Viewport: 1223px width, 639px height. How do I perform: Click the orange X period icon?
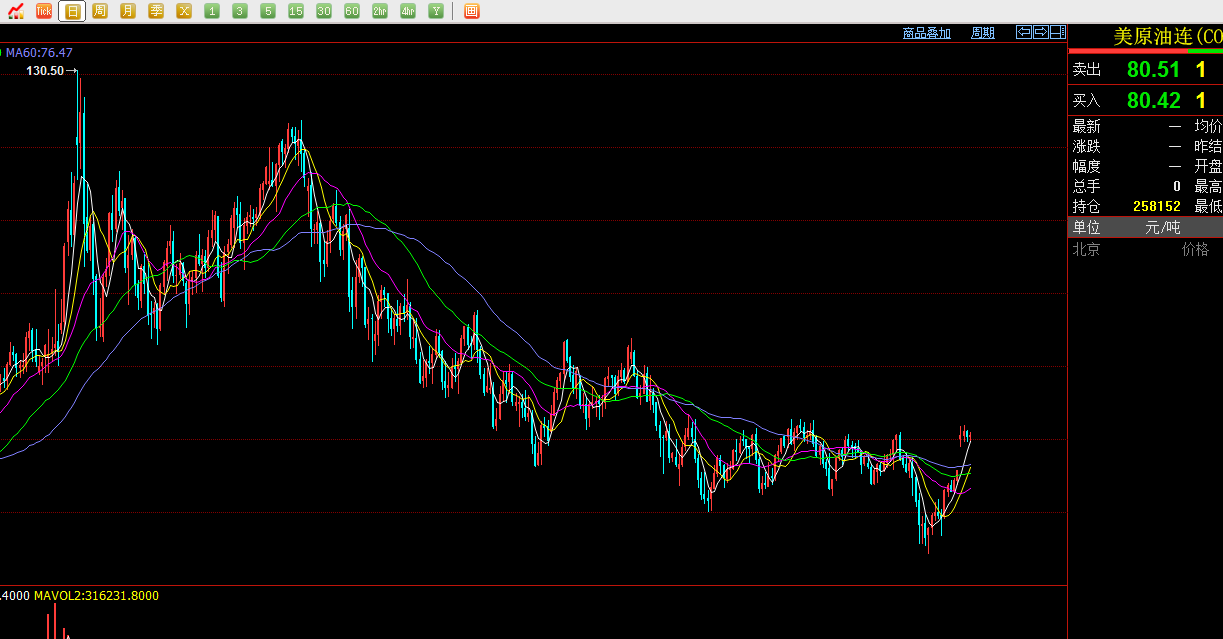click(x=184, y=11)
